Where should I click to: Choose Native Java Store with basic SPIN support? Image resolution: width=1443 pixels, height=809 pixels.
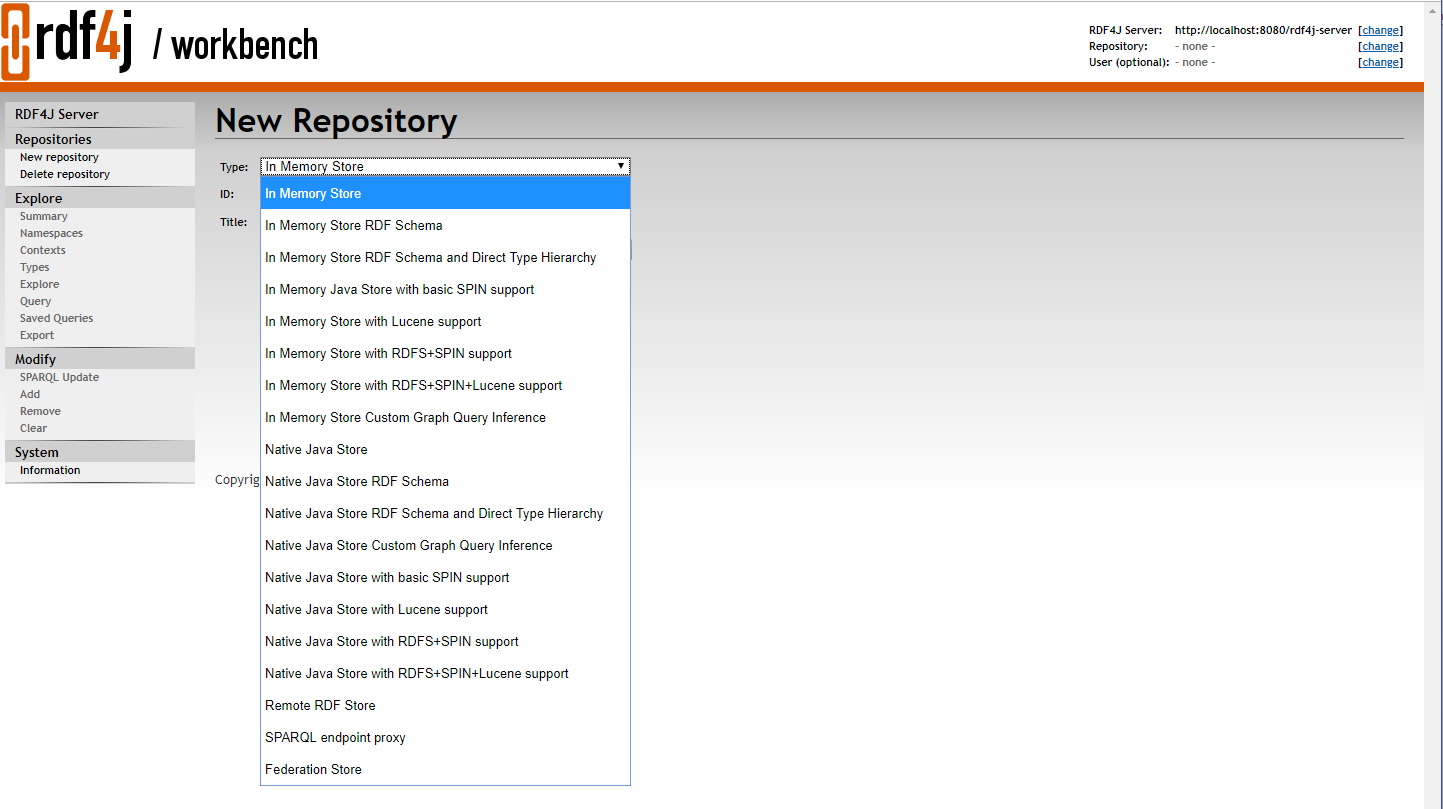445,577
